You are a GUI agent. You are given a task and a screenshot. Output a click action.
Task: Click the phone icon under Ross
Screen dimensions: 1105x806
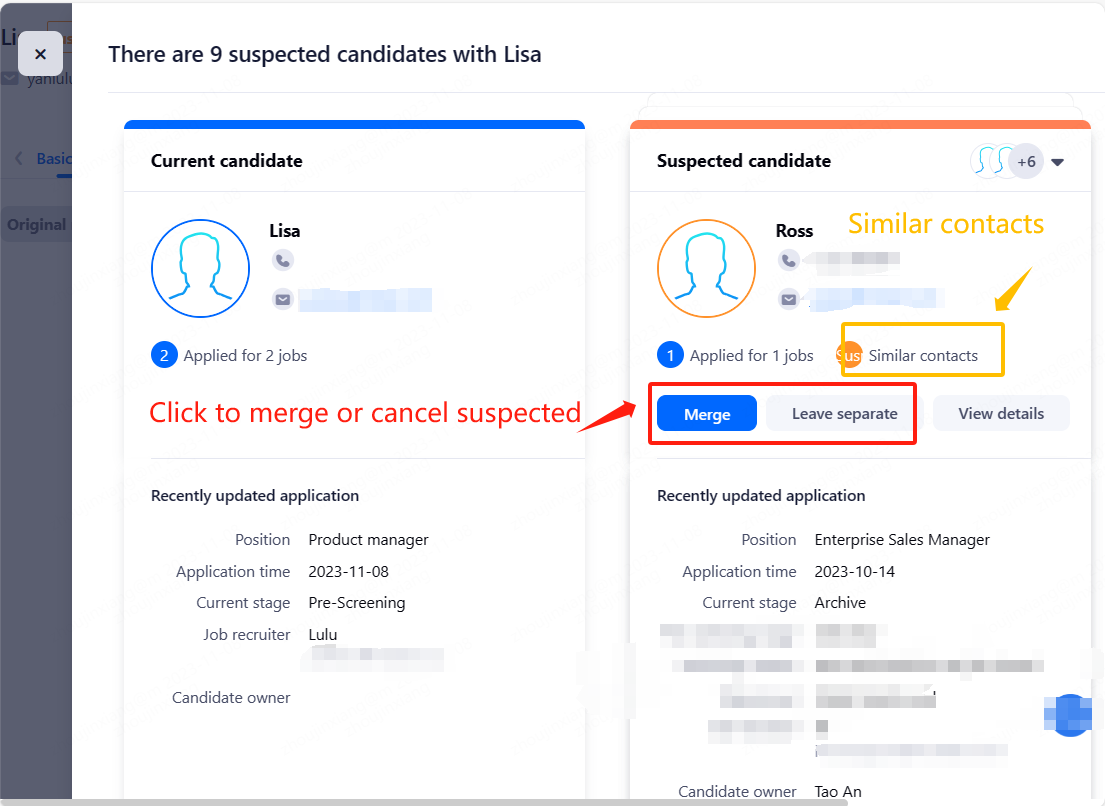(789, 260)
